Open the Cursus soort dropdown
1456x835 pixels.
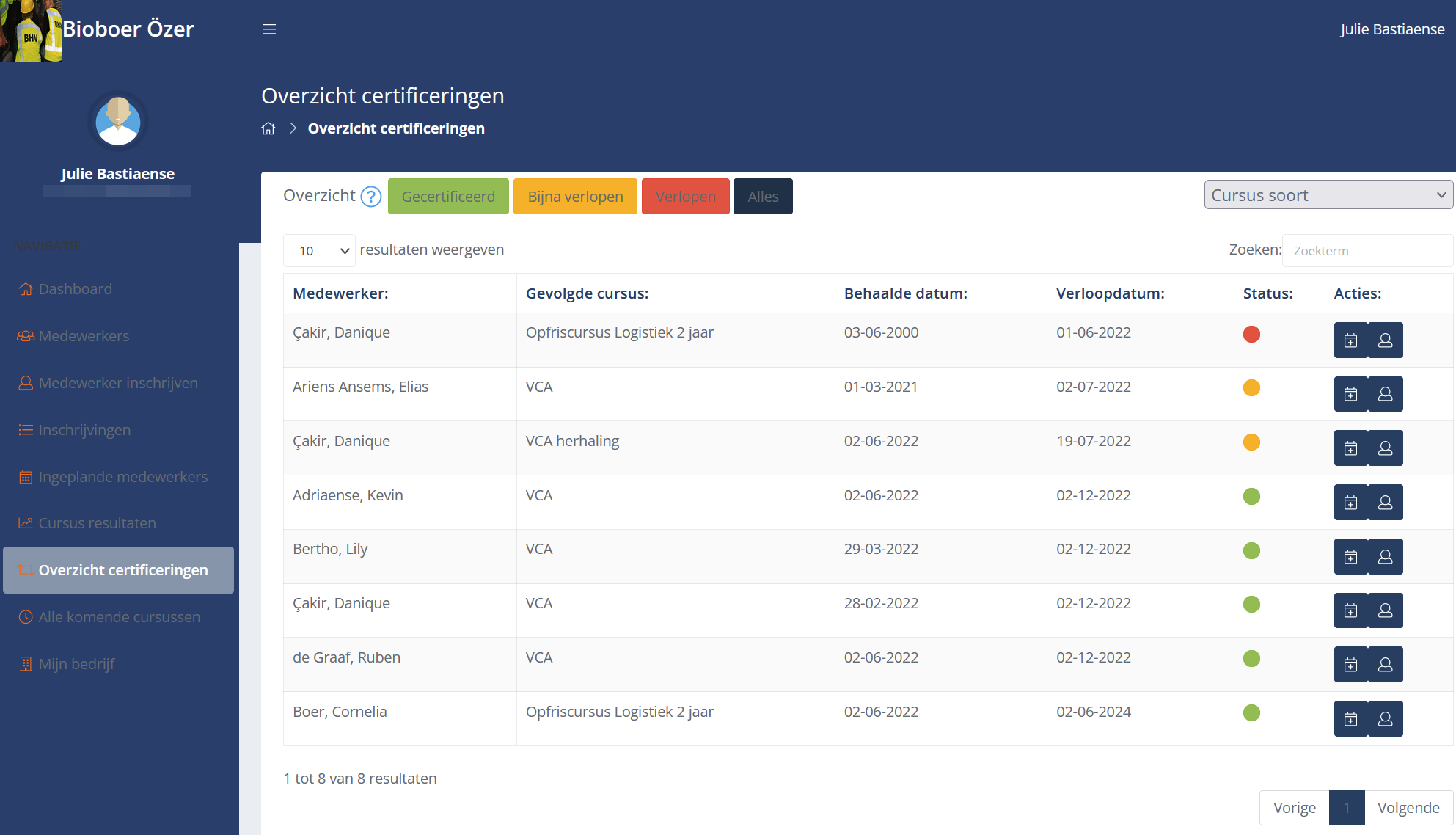[x=1328, y=195]
